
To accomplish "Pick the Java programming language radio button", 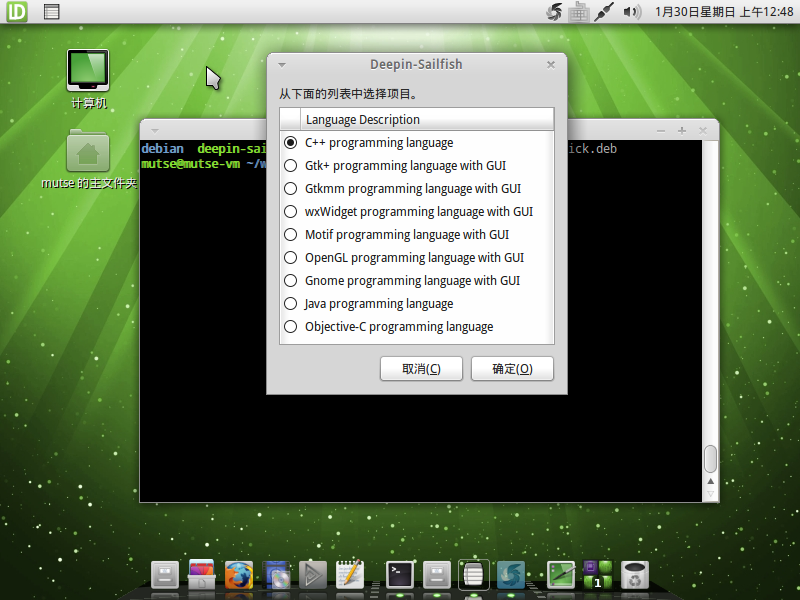I will (290, 304).
